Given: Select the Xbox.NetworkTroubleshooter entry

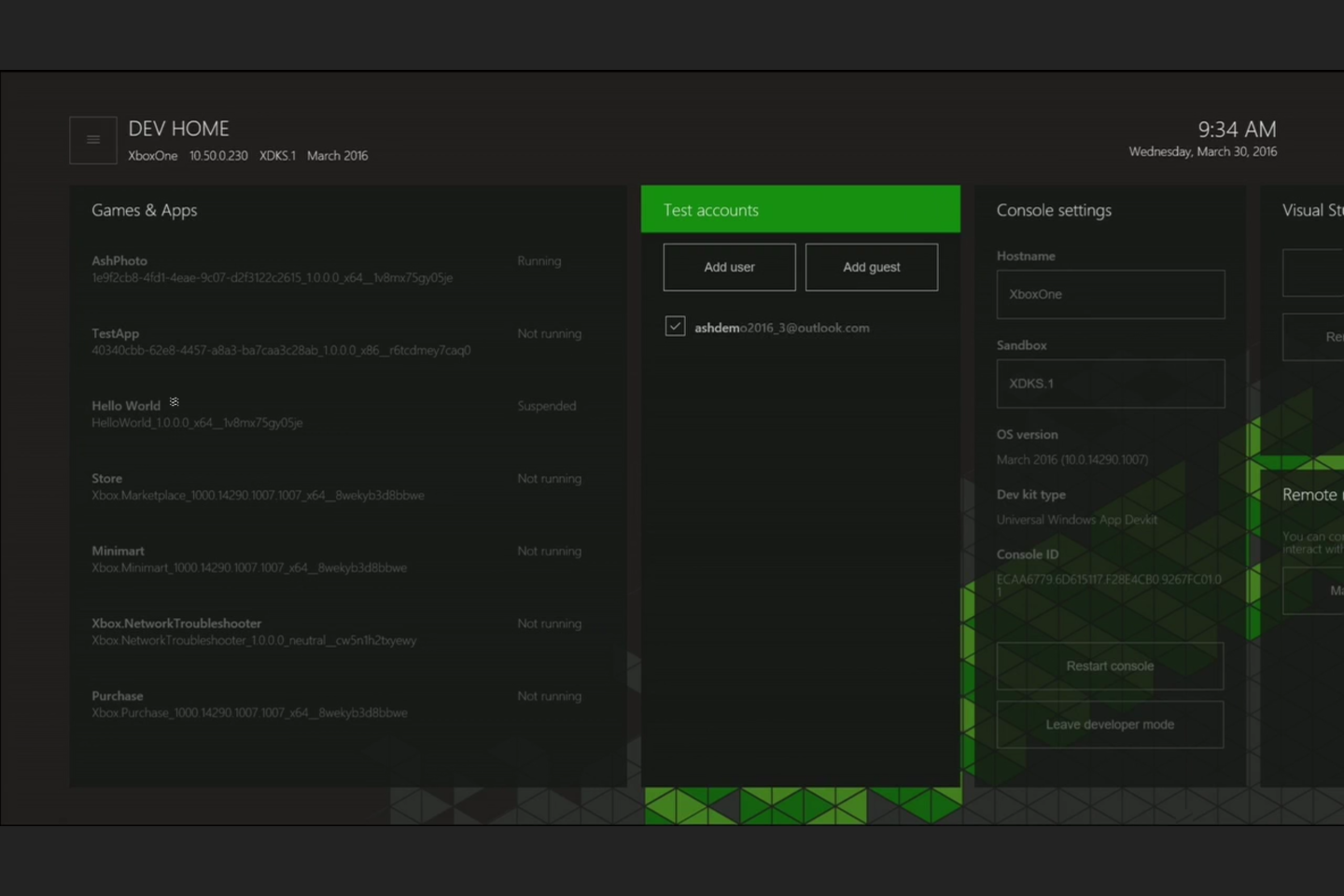Looking at the screenshot, I should pyautogui.click(x=280, y=631).
